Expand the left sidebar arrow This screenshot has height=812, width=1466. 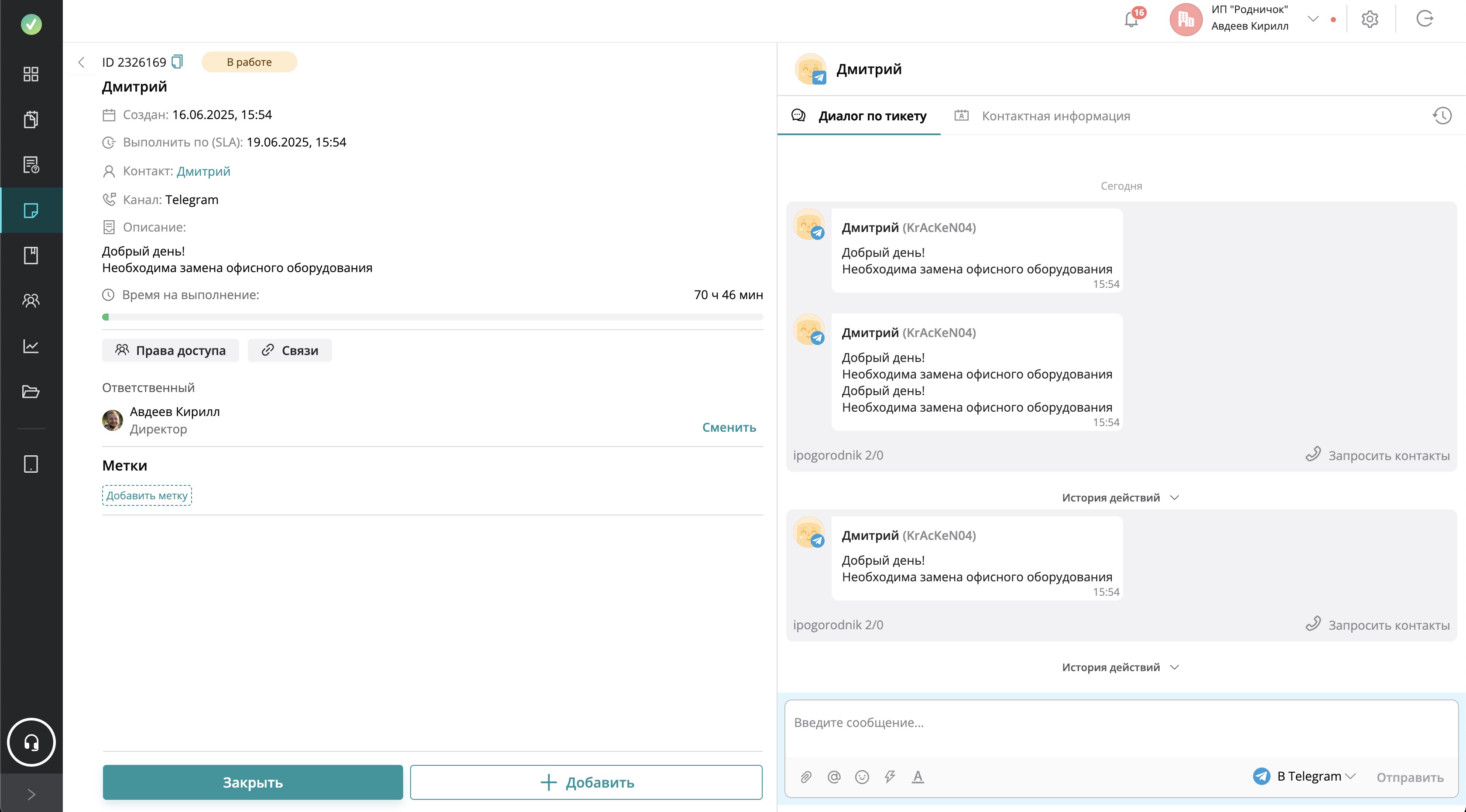coord(31,794)
